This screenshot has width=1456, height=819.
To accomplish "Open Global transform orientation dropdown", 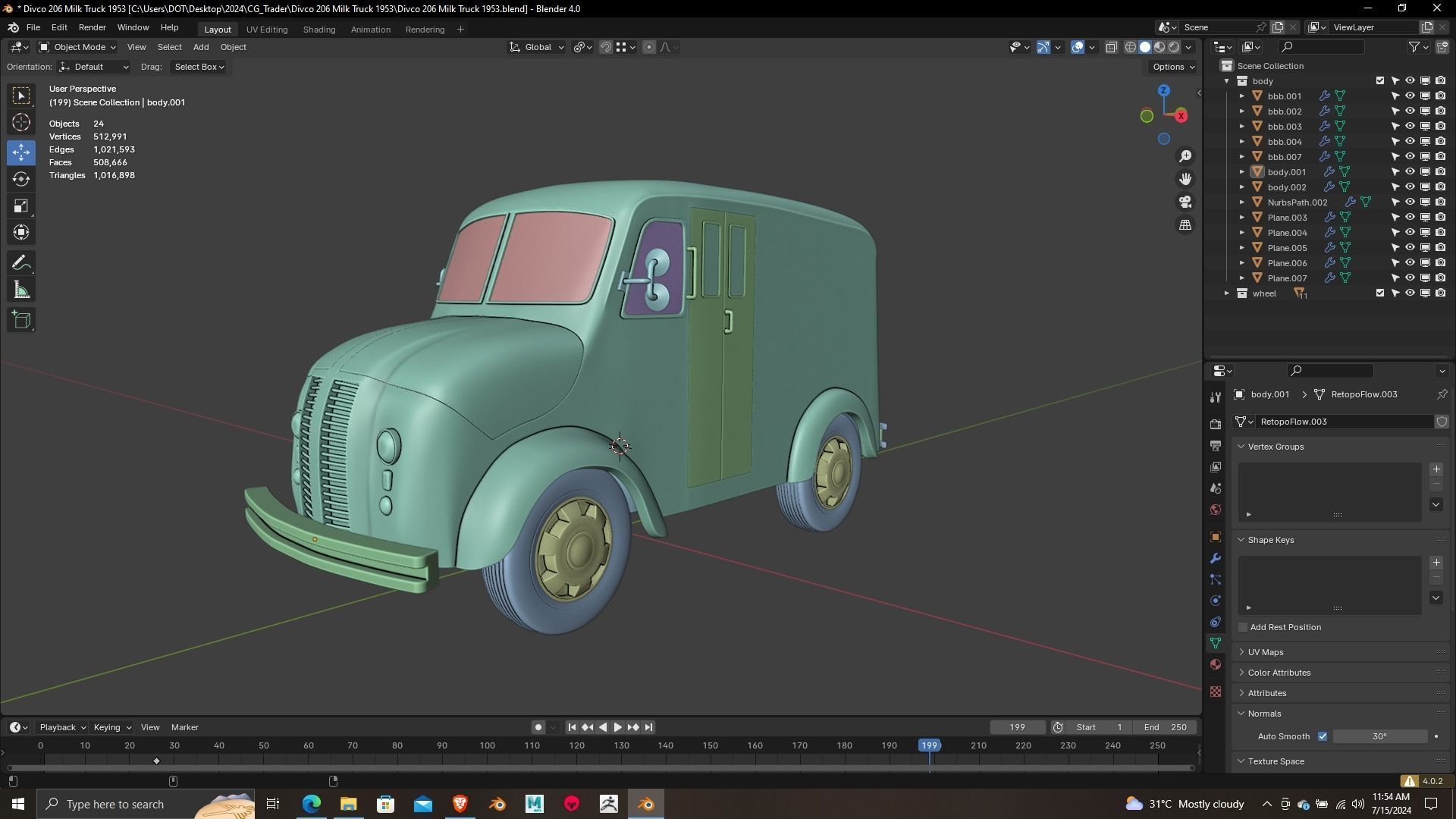I will pyautogui.click(x=537, y=47).
